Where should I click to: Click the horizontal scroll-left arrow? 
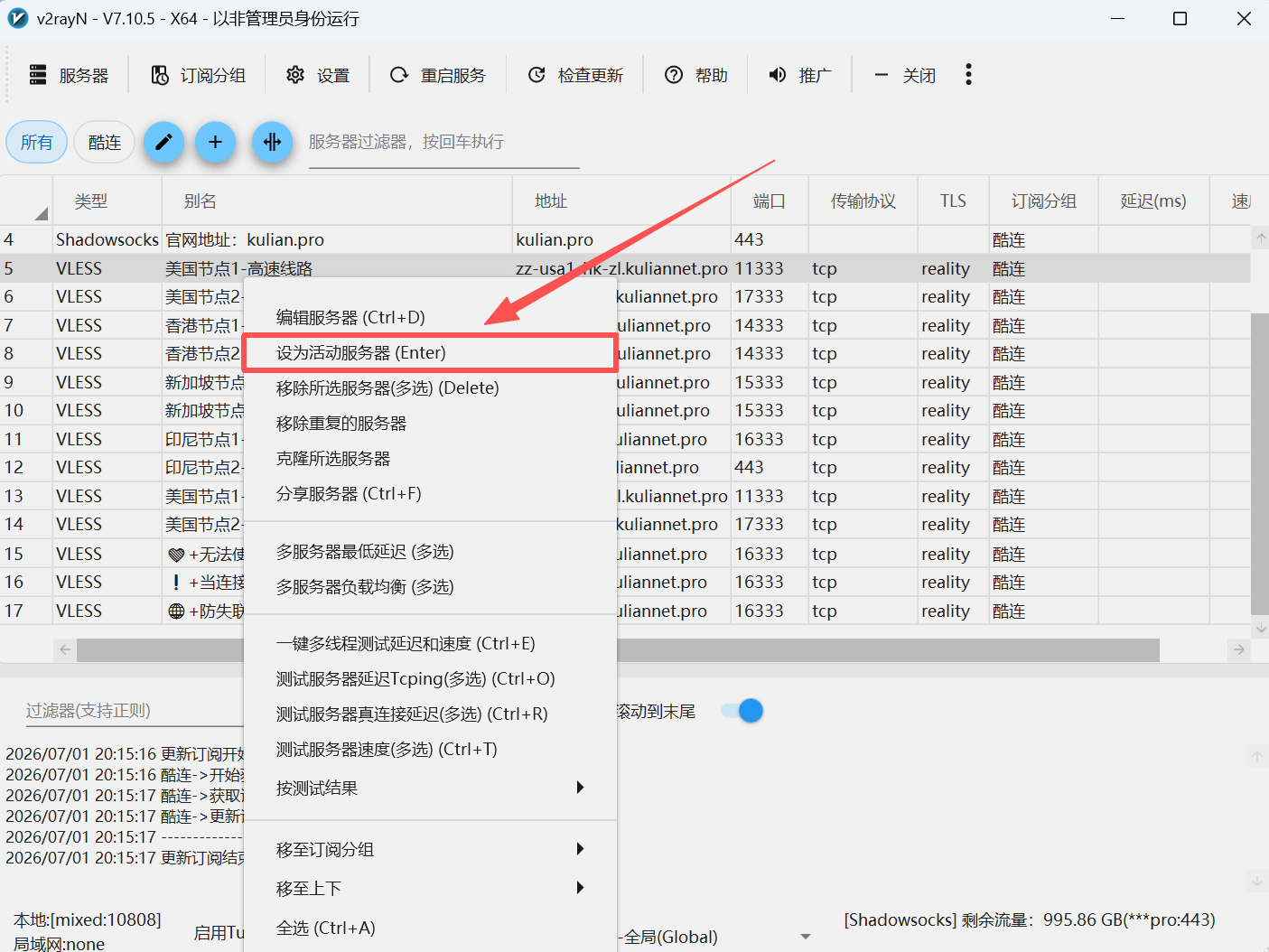pyautogui.click(x=65, y=649)
